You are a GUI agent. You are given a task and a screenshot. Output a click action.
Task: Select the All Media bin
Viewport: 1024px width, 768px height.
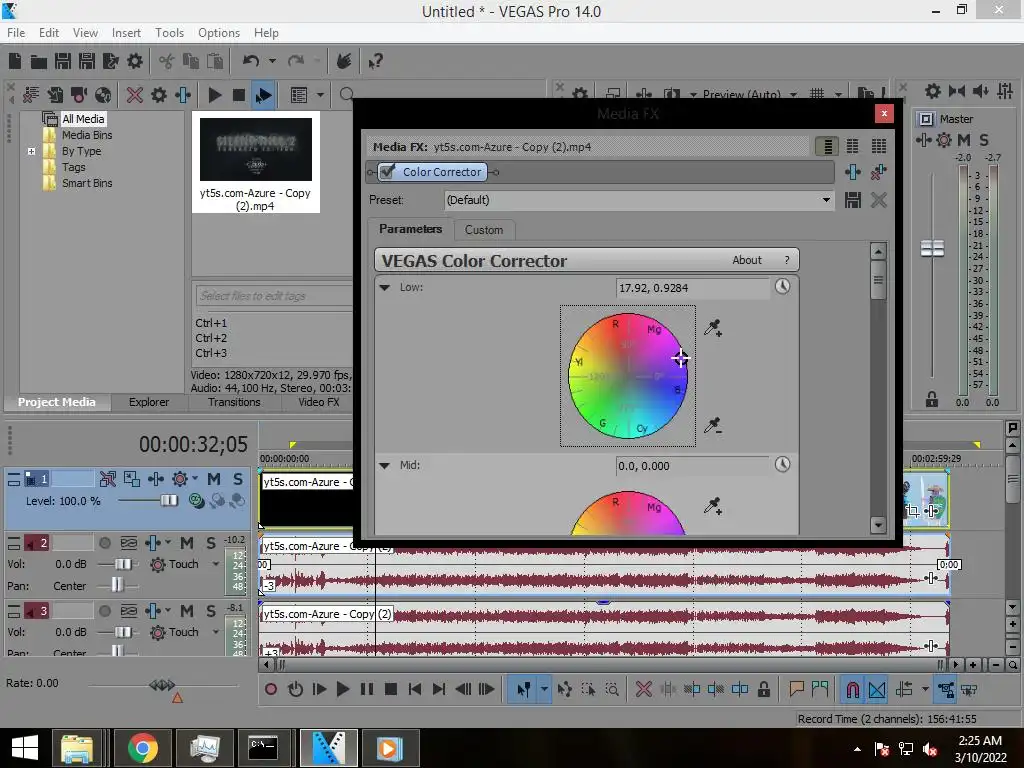(83, 119)
